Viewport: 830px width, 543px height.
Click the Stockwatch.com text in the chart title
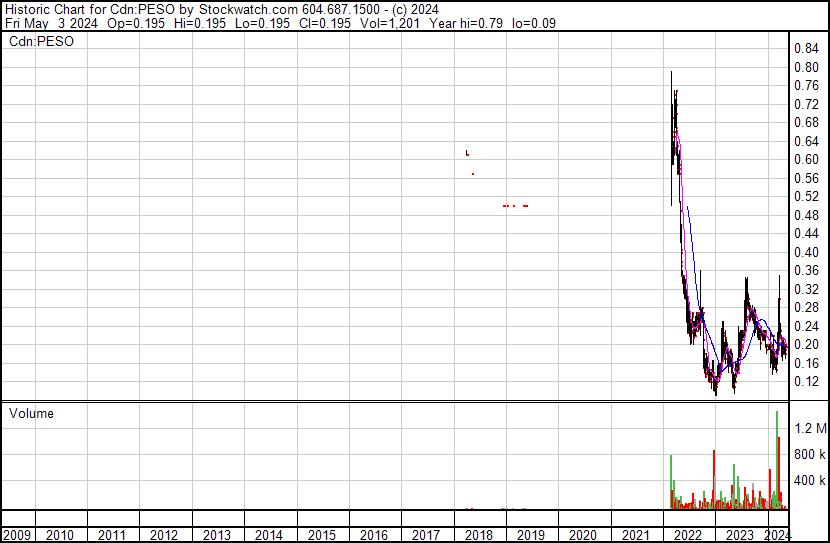pos(246,9)
